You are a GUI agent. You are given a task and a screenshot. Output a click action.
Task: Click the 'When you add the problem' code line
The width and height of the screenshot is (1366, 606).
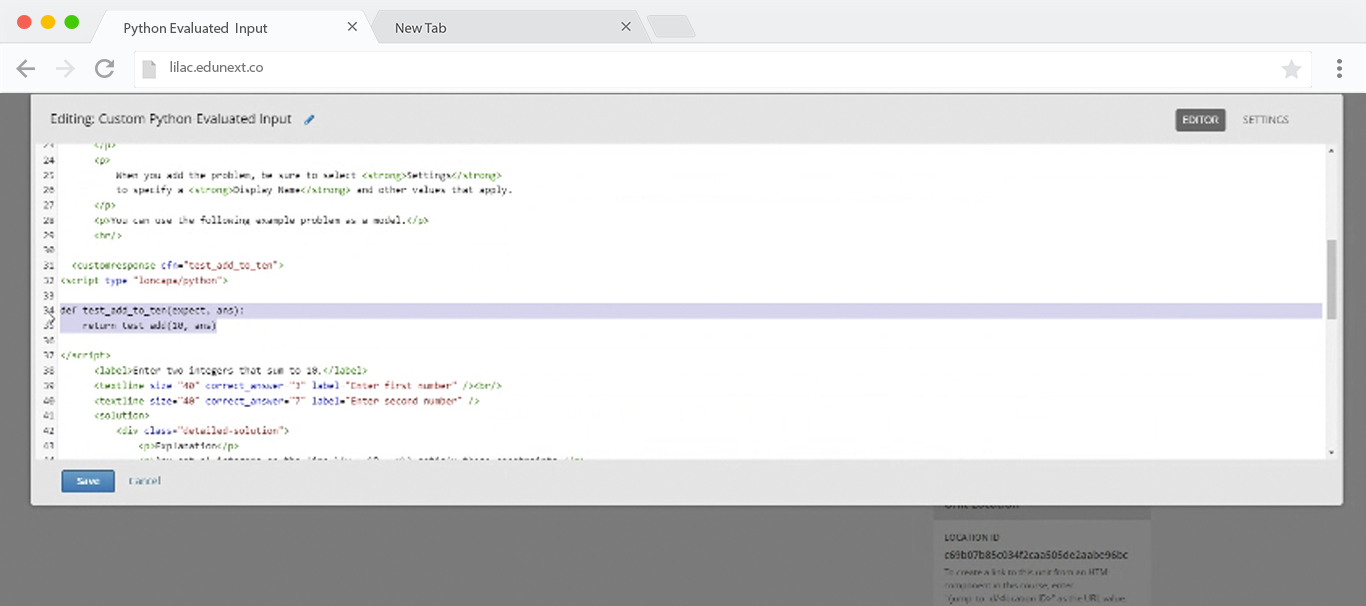[309, 175]
